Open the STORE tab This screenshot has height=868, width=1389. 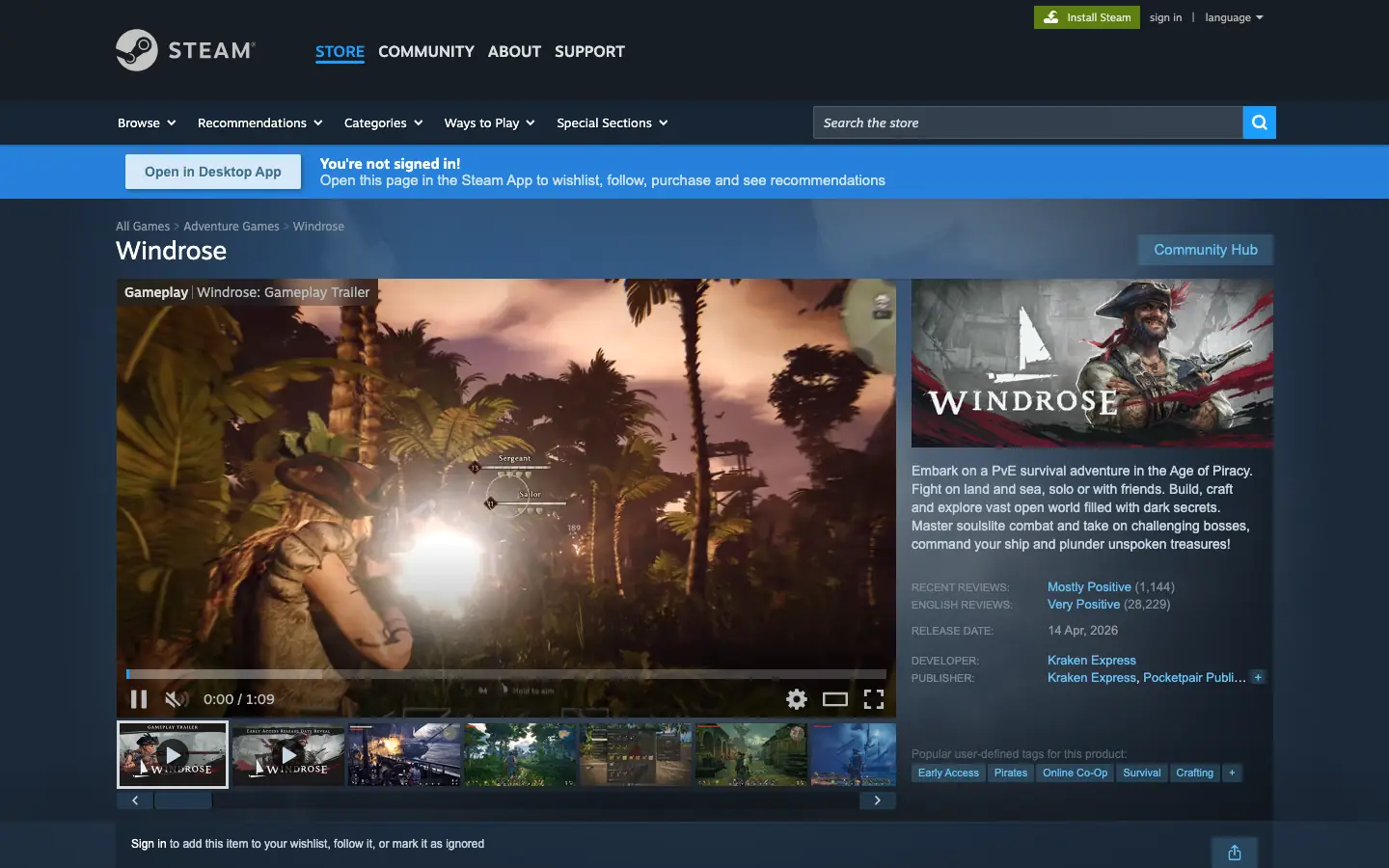[340, 52]
